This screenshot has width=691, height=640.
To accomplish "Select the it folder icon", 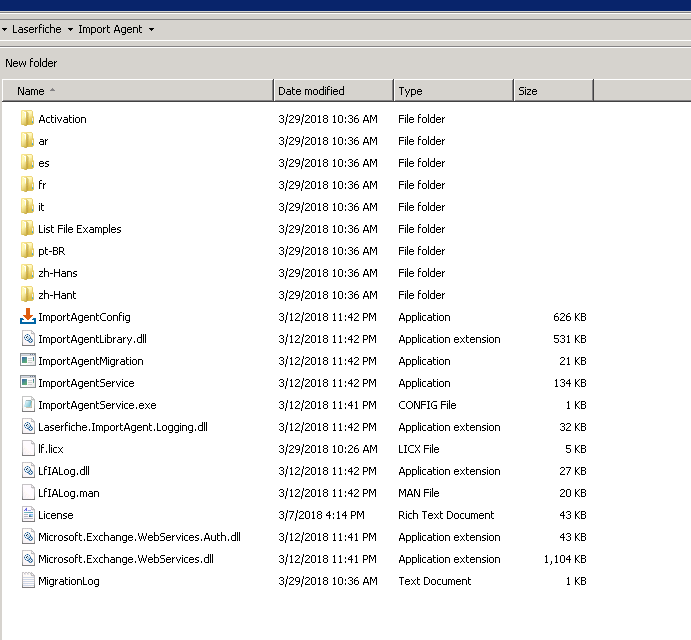I will (27, 207).
